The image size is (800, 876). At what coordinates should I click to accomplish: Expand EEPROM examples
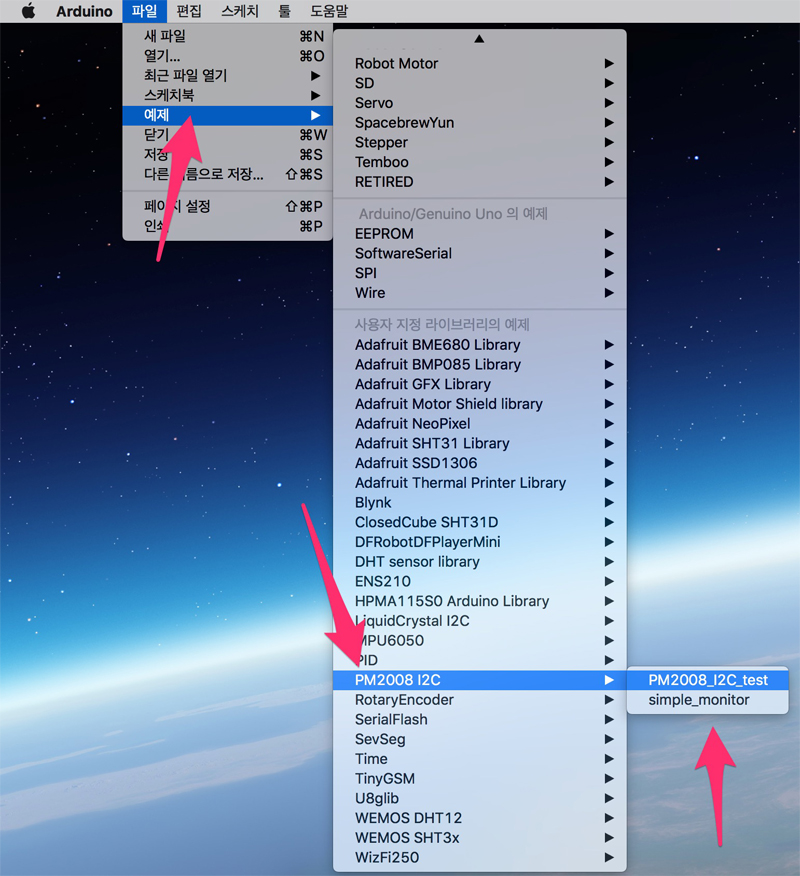coord(479,234)
